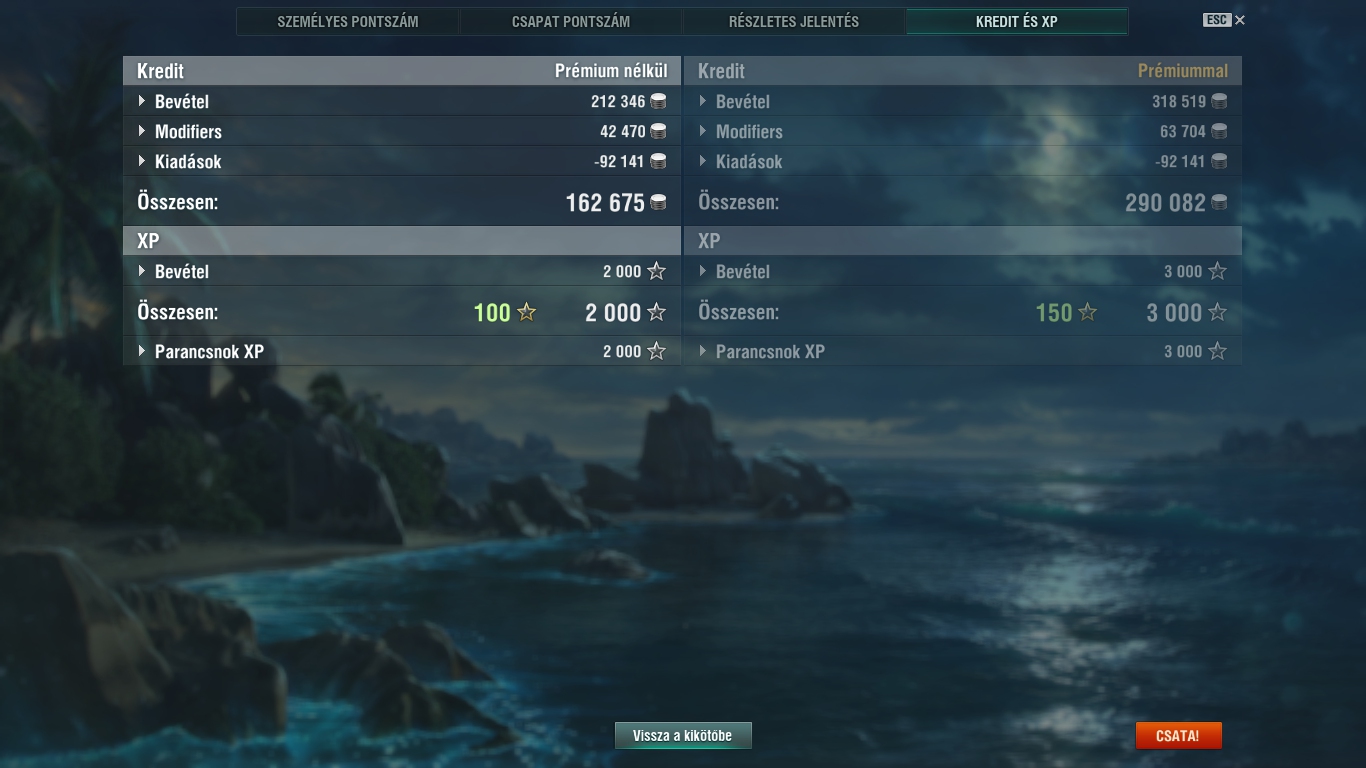Viewport: 1366px width, 768px height.
Task: Click the coin icon next to premium total 290 082
Action: point(1219,202)
